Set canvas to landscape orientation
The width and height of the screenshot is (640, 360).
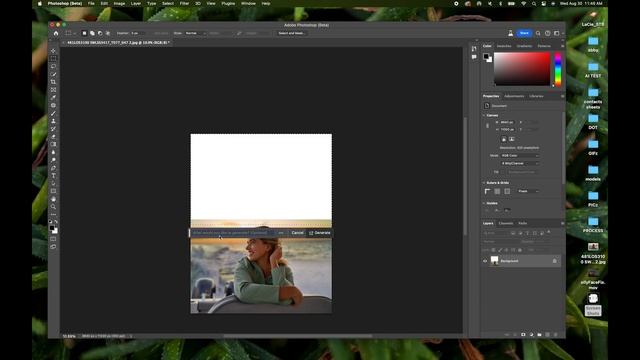tap(511, 139)
